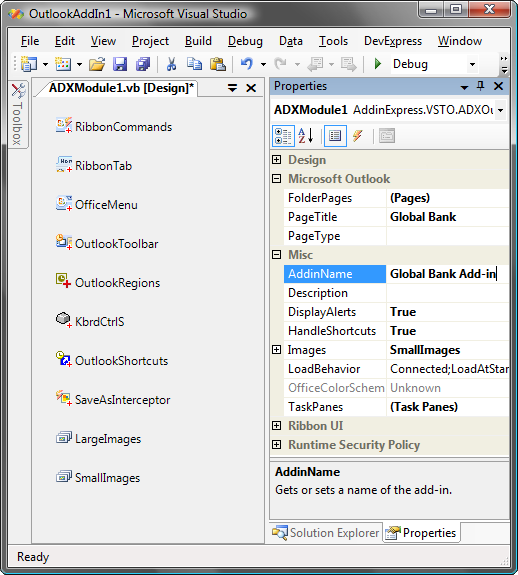Select the OutlookShortcuts component
This screenshot has width=518, height=575.
pyautogui.click(x=112, y=360)
